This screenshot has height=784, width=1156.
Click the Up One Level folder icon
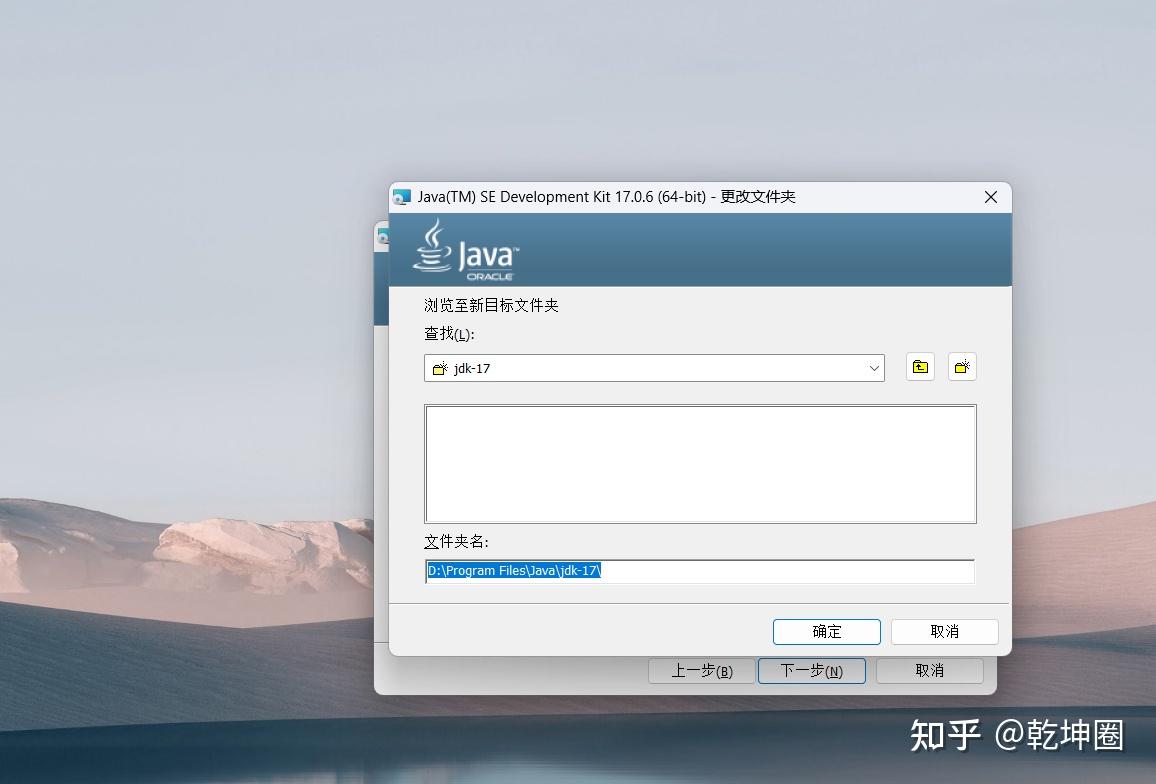coord(919,367)
